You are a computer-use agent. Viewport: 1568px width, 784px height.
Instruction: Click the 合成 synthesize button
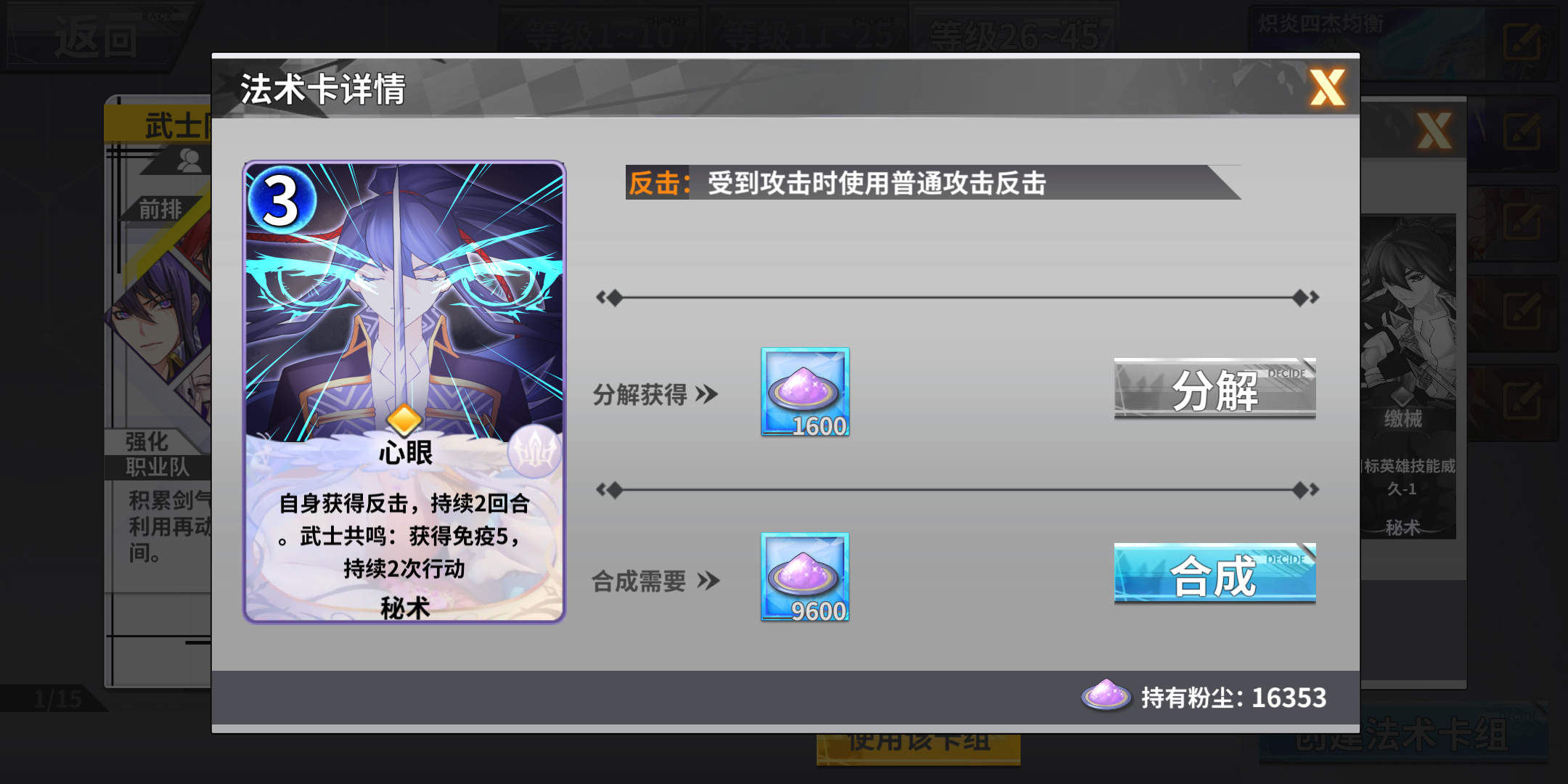[x=1214, y=573]
